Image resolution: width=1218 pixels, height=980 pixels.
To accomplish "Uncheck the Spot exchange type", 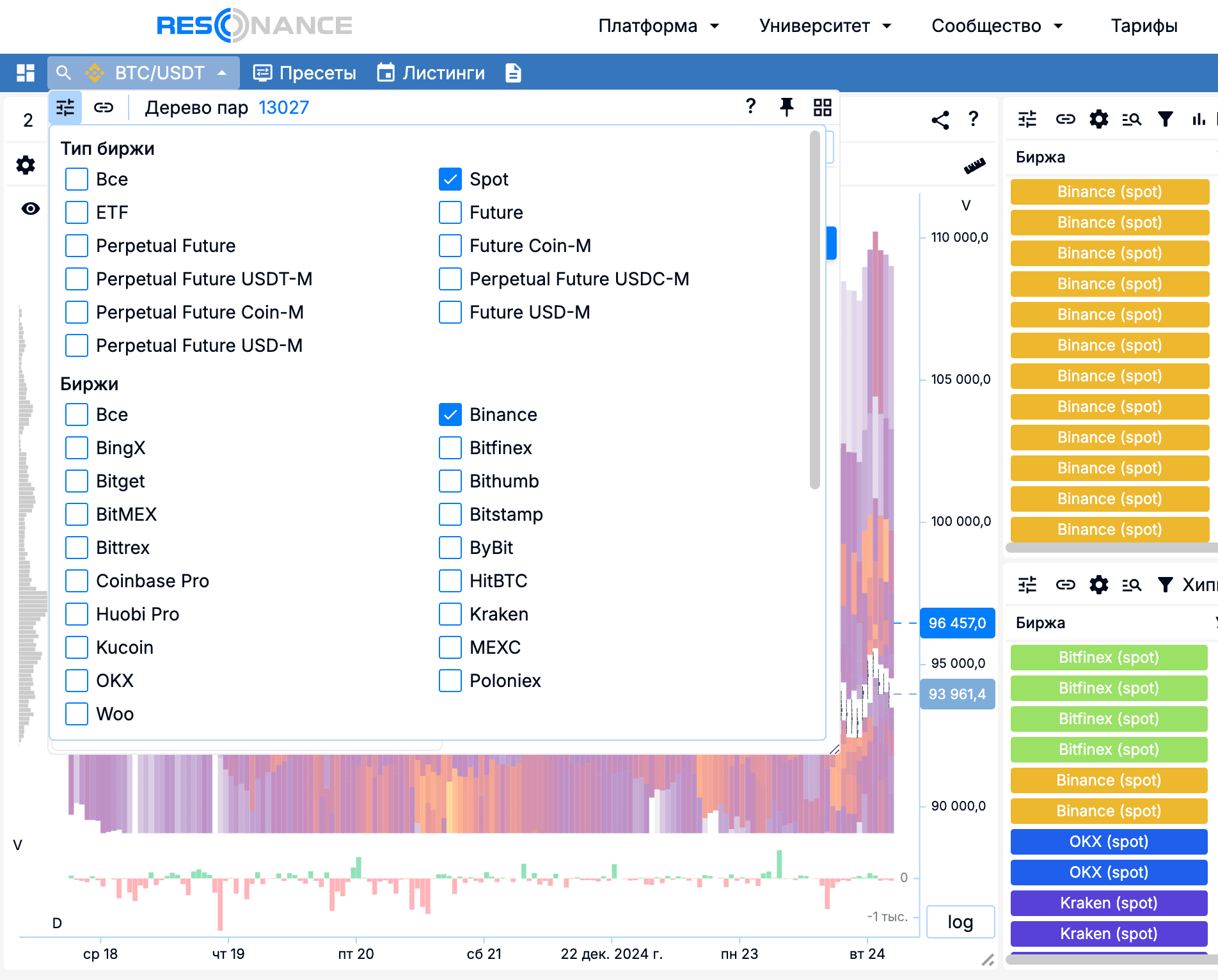I will [x=450, y=179].
